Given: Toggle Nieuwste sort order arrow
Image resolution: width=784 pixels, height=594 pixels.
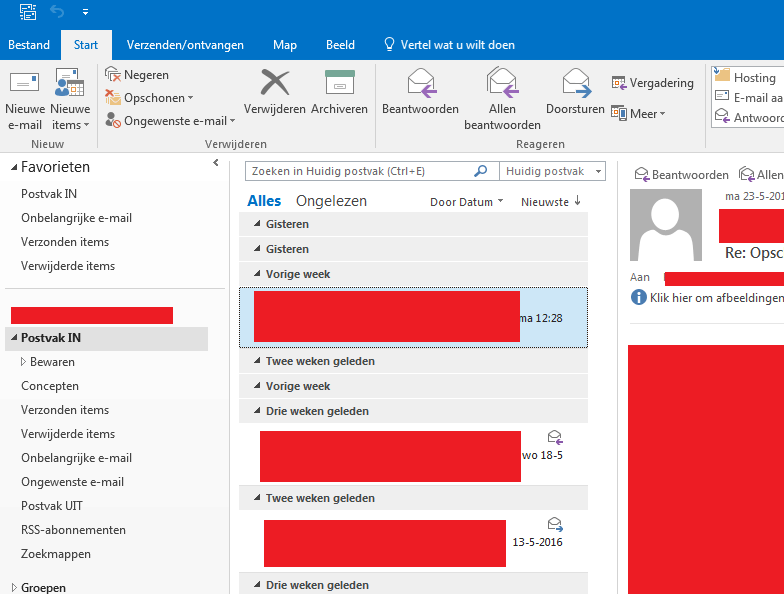Looking at the screenshot, I should 577,201.
